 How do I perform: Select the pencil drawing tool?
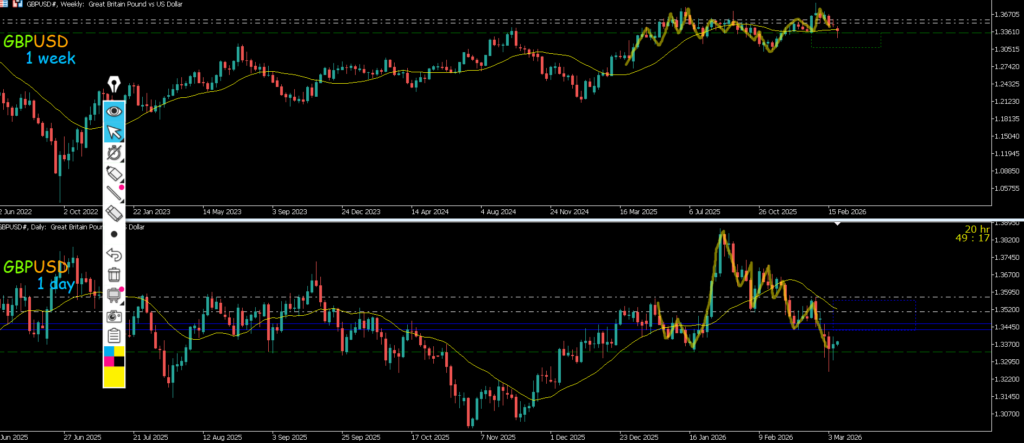(114, 193)
